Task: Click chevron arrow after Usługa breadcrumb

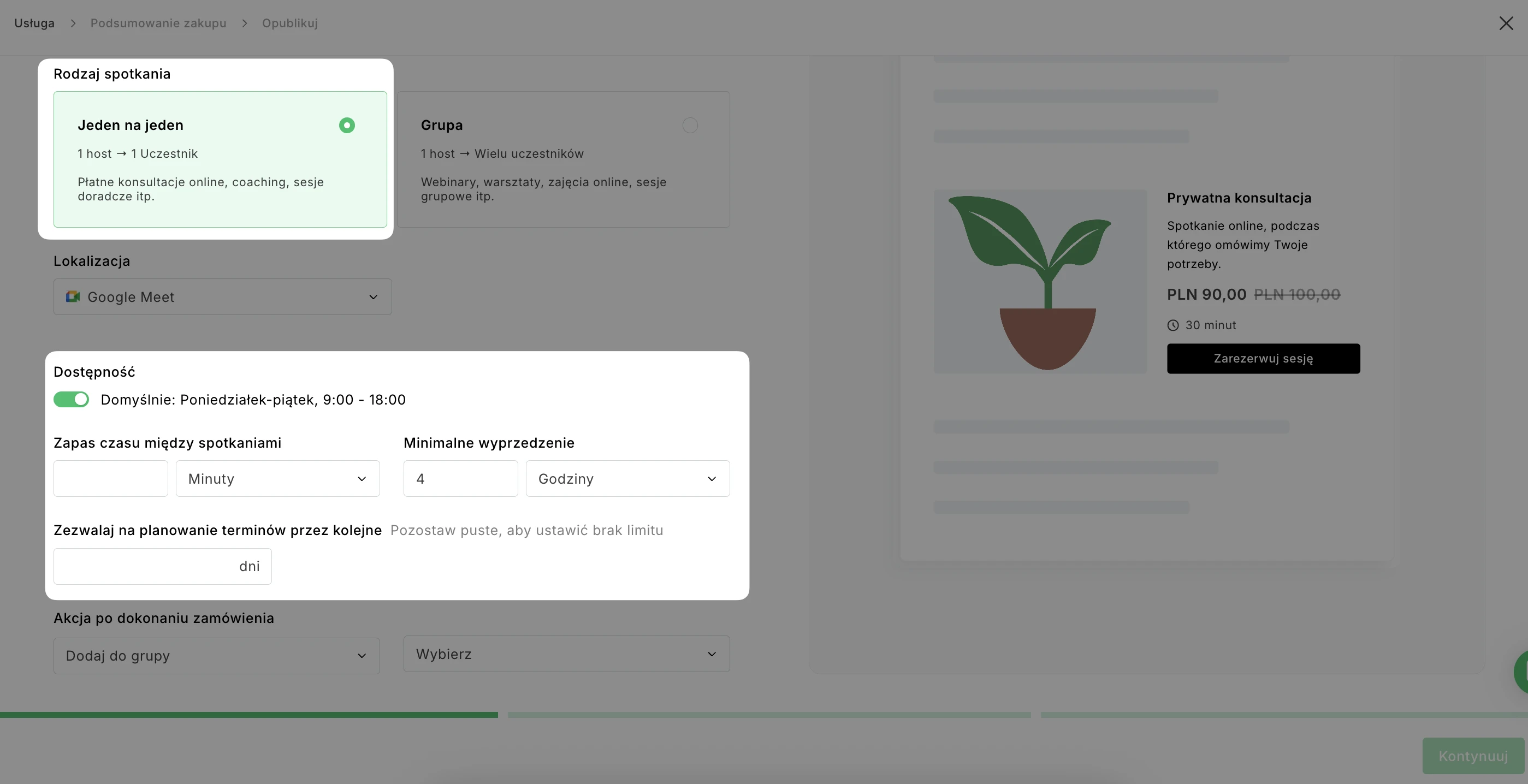Action: [x=73, y=23]
